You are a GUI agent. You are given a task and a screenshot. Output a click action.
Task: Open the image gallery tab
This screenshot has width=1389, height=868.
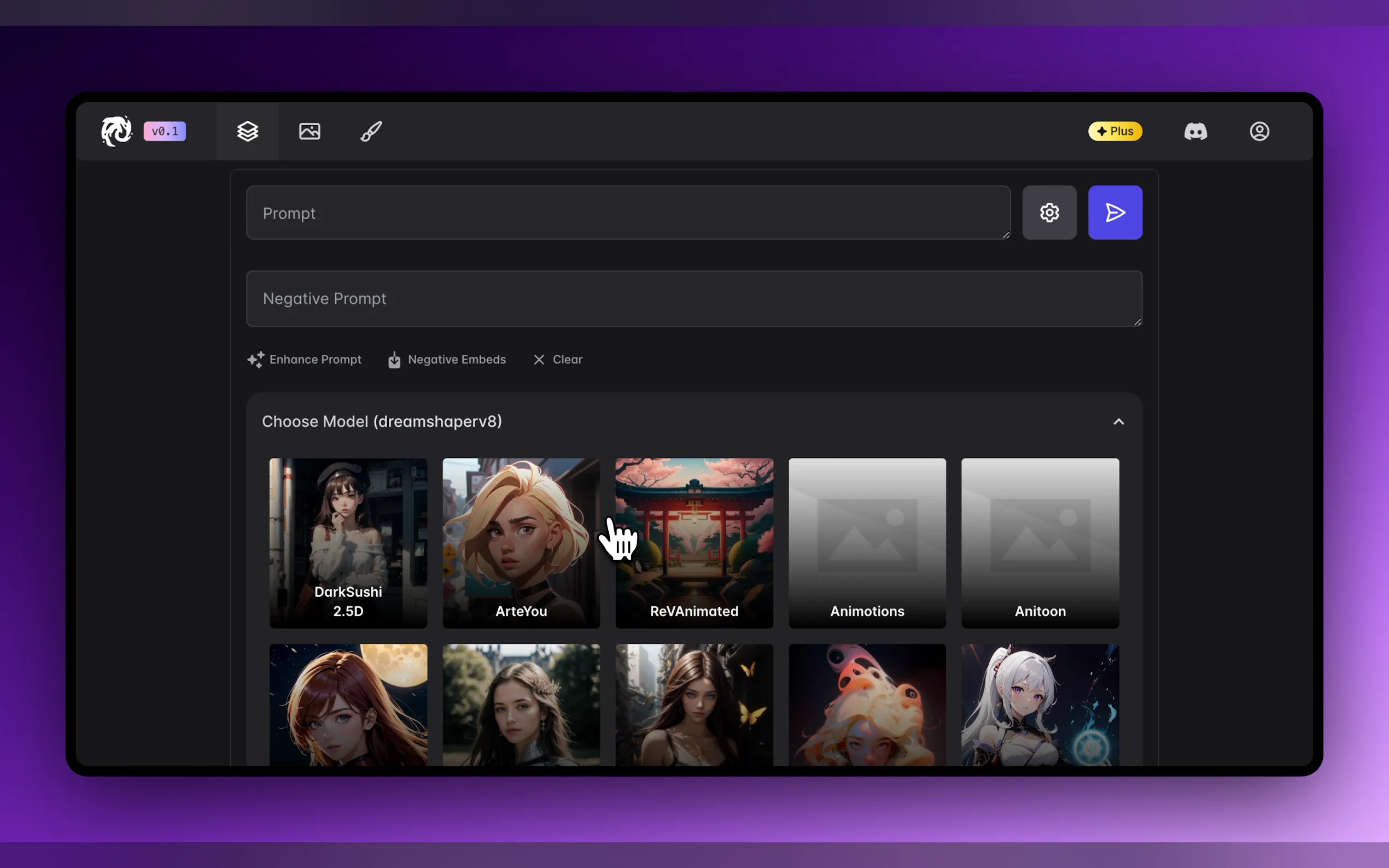pos(310,132)
